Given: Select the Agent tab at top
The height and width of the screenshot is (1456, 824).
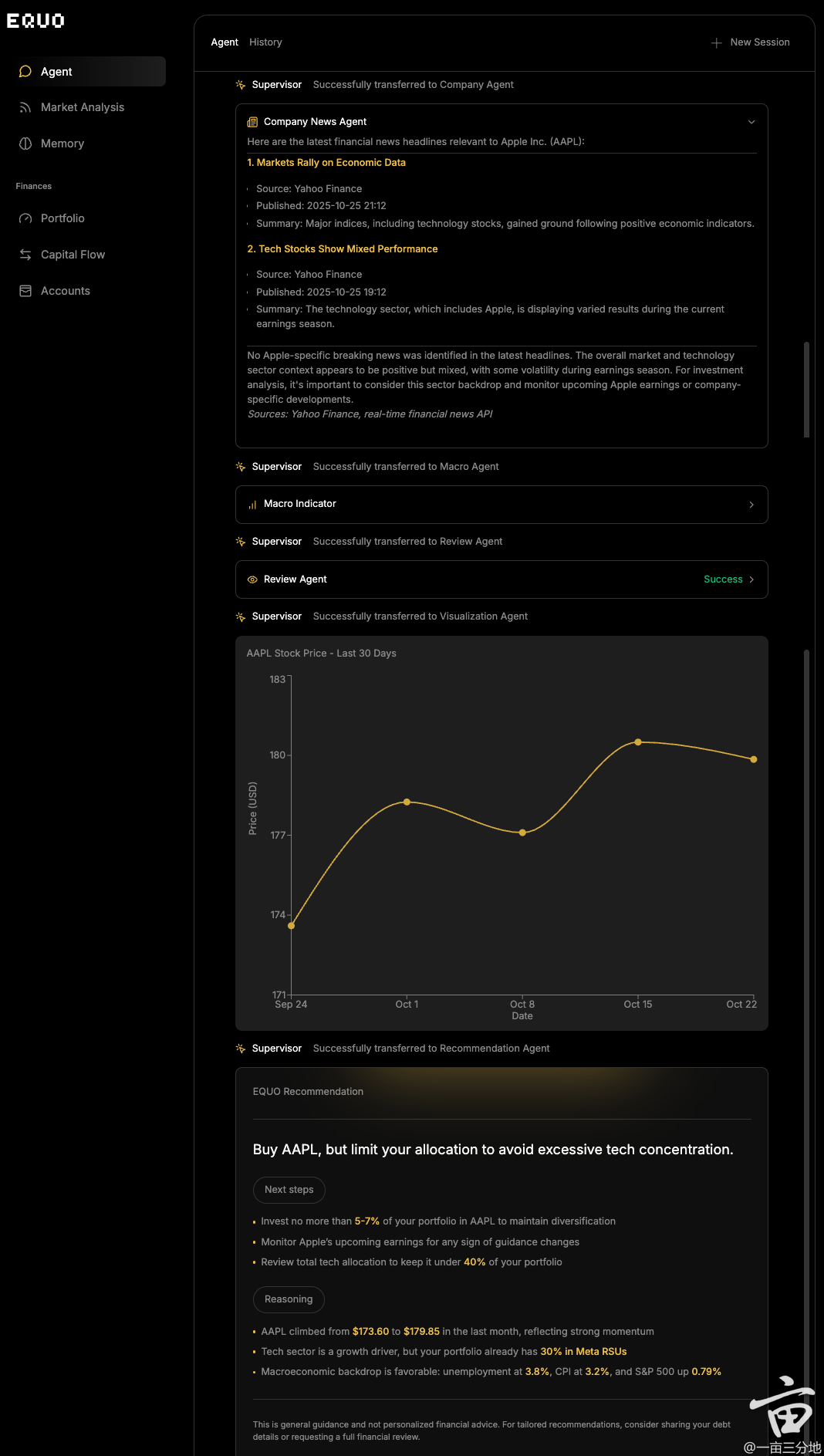Looking at the screenshot, I should (225, 42).
